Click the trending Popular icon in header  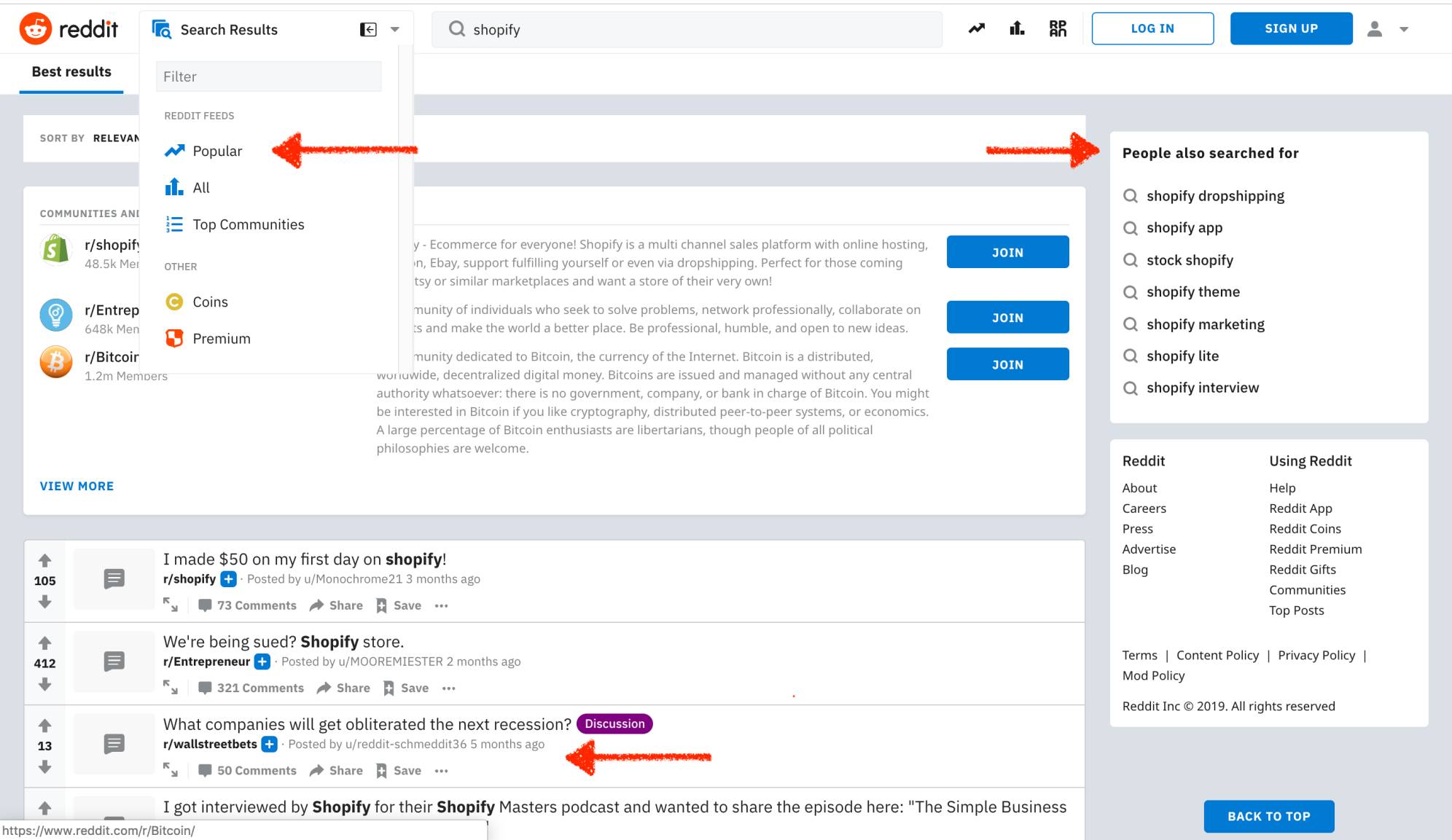[x=976, y=29]
